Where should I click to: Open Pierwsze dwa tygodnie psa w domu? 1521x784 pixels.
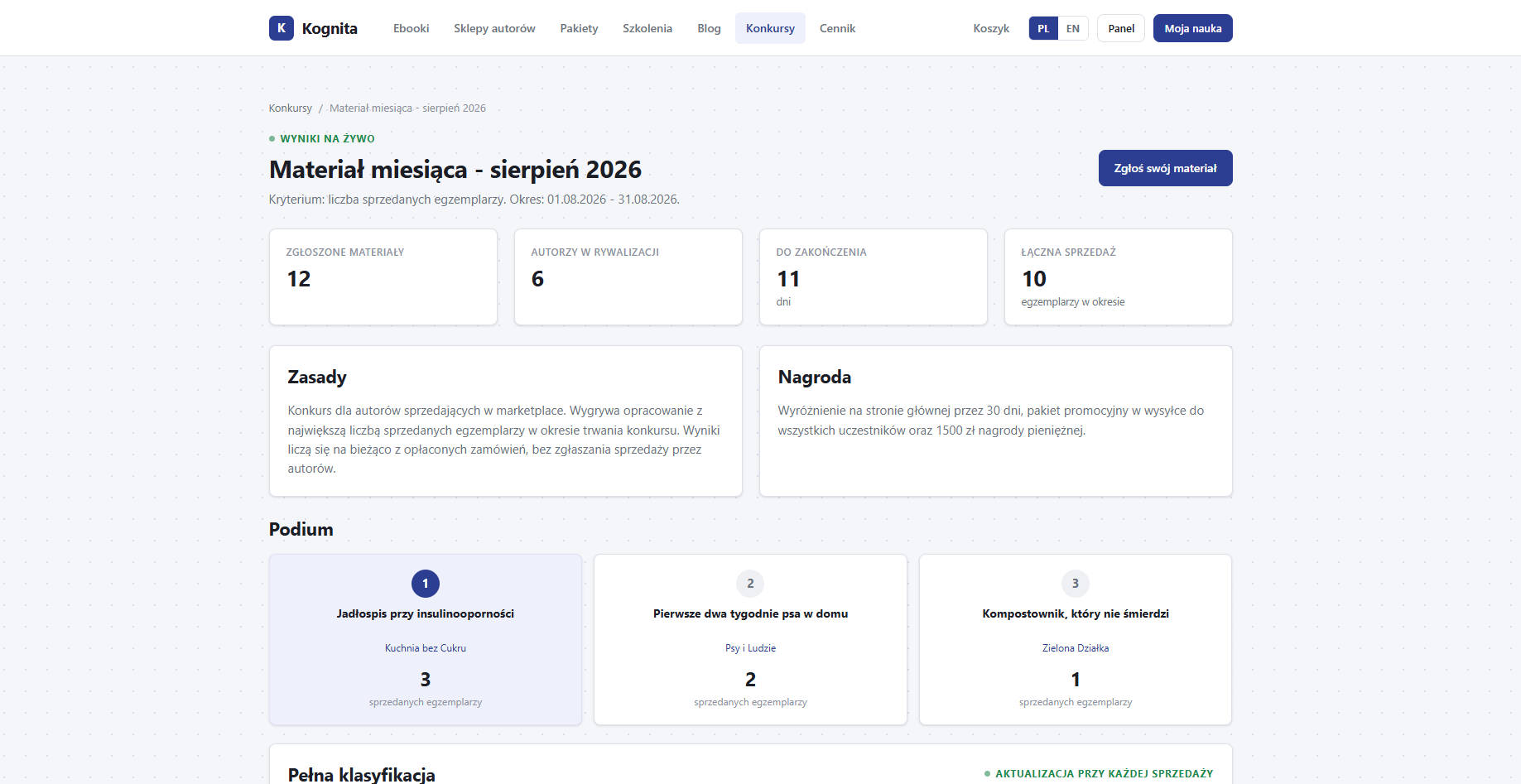[750, 613]
